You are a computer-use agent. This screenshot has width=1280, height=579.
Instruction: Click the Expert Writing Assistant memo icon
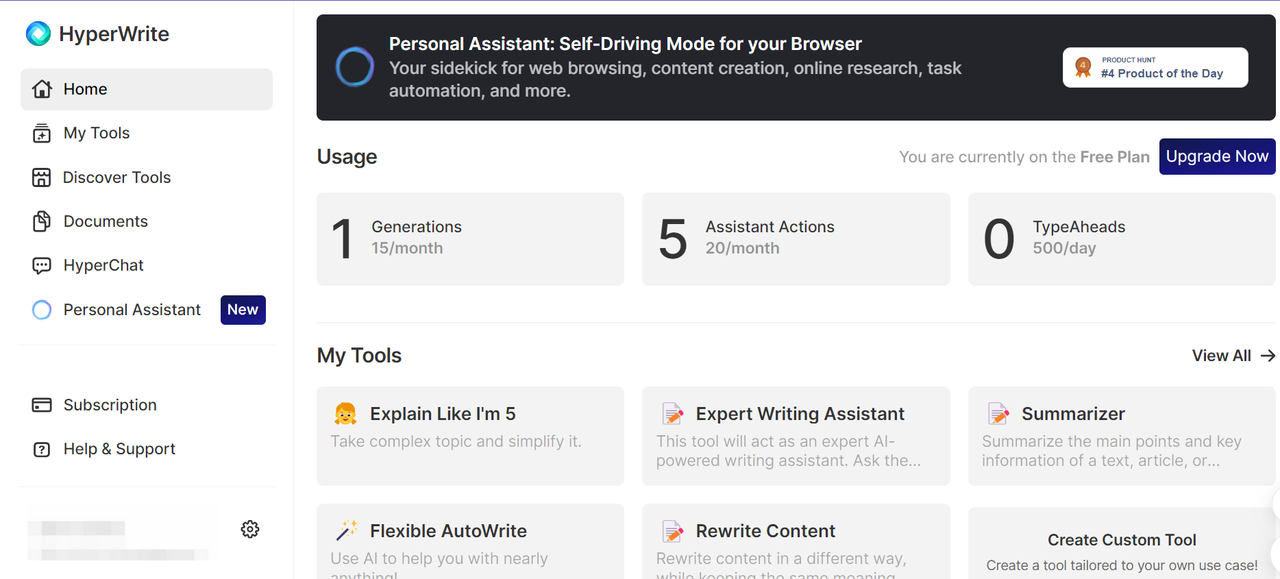pyautogui.click(x=673, y=414)
